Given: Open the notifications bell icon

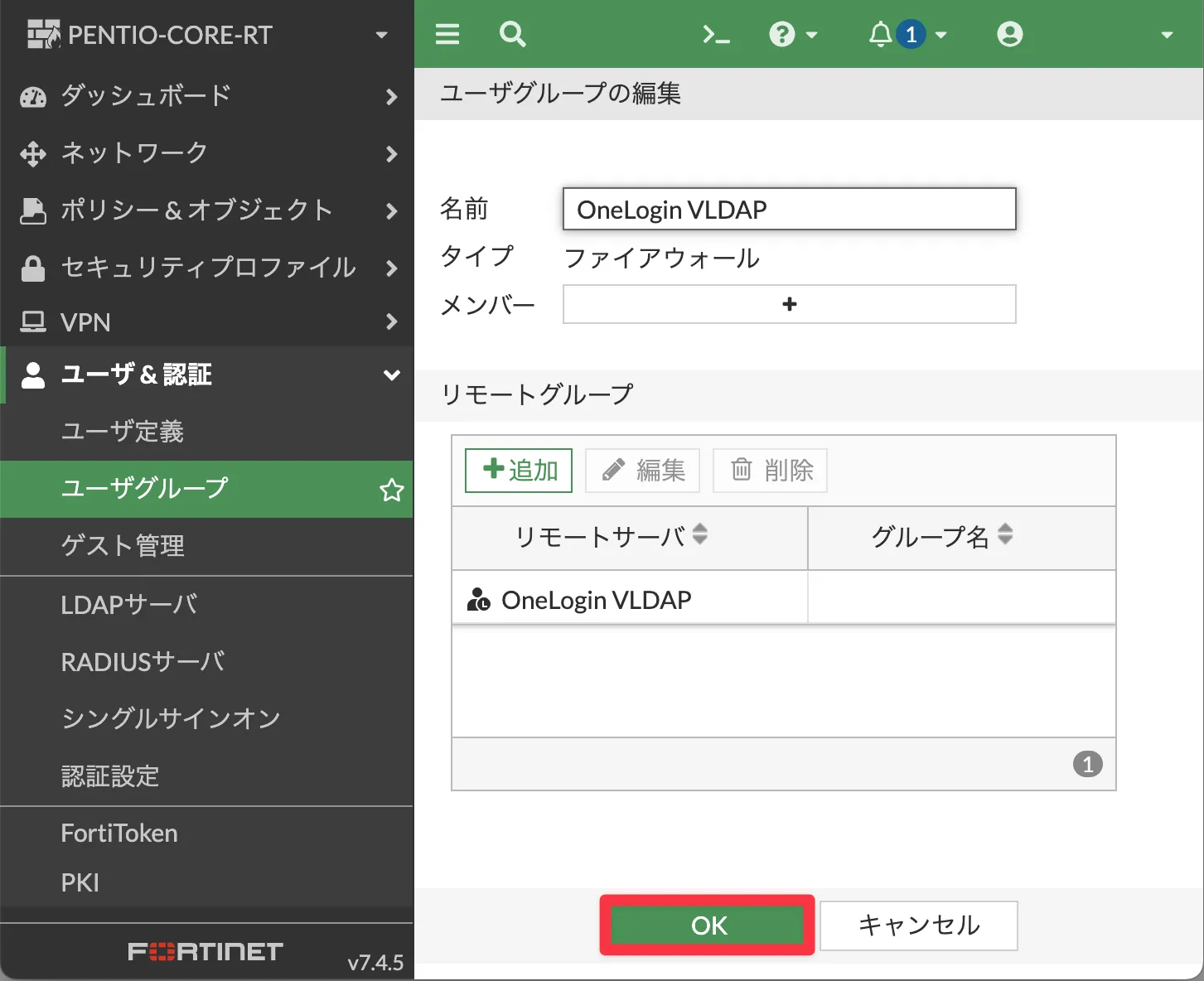Looking at the screenshot, I should tap(880, 34).
